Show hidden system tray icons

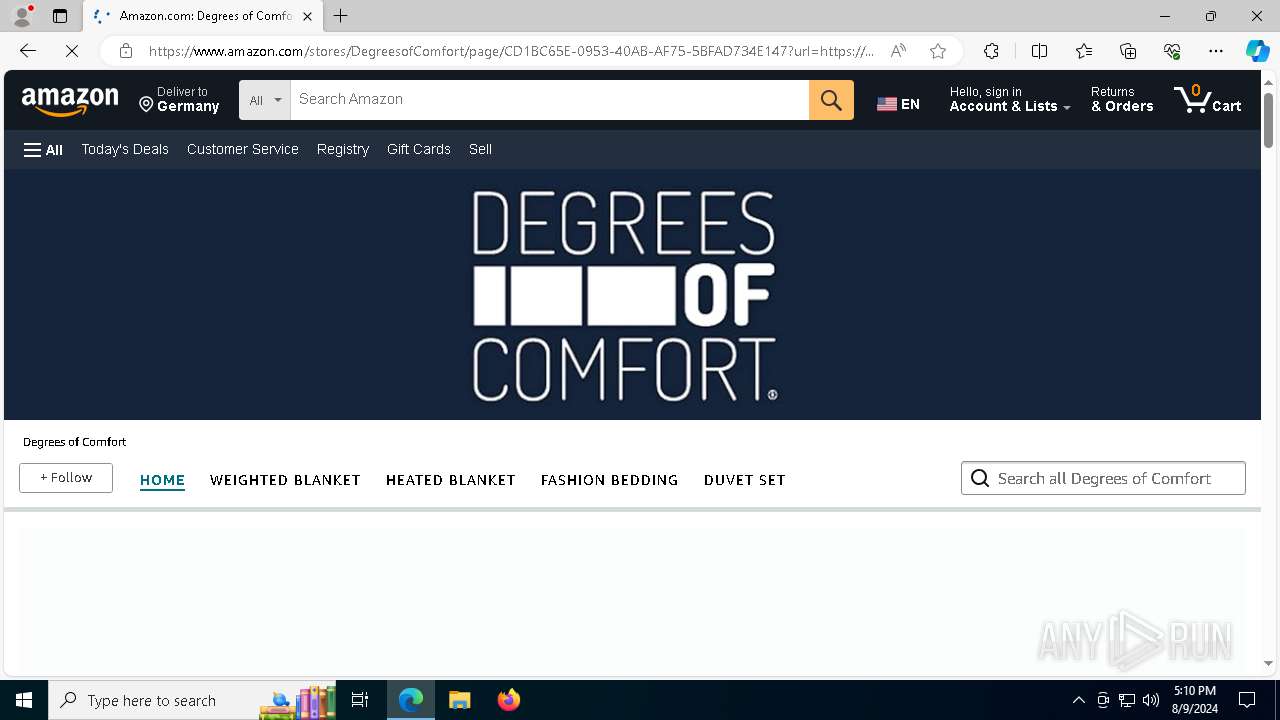[x=1078, y=700]
